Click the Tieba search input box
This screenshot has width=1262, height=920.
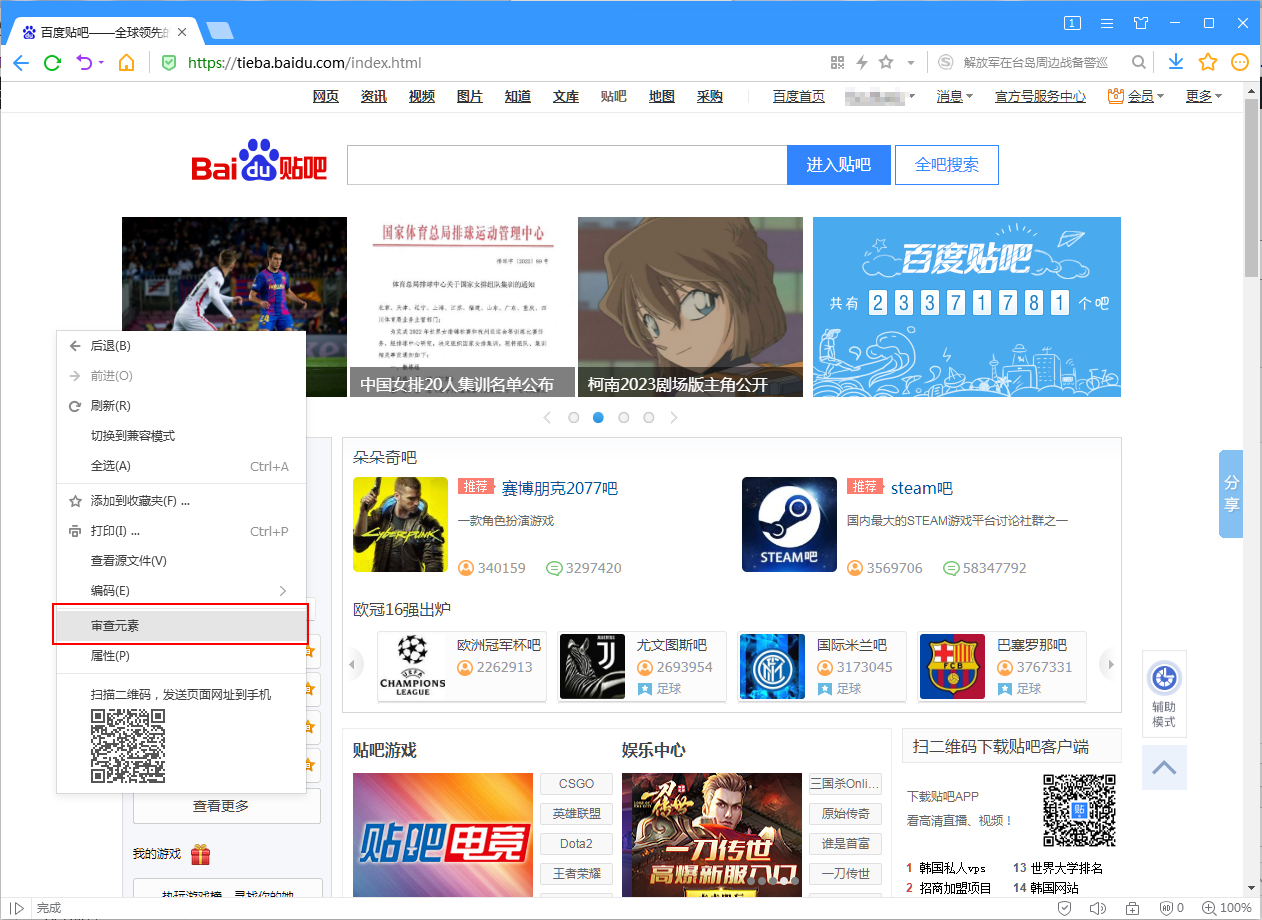click(x=567, y=165)
